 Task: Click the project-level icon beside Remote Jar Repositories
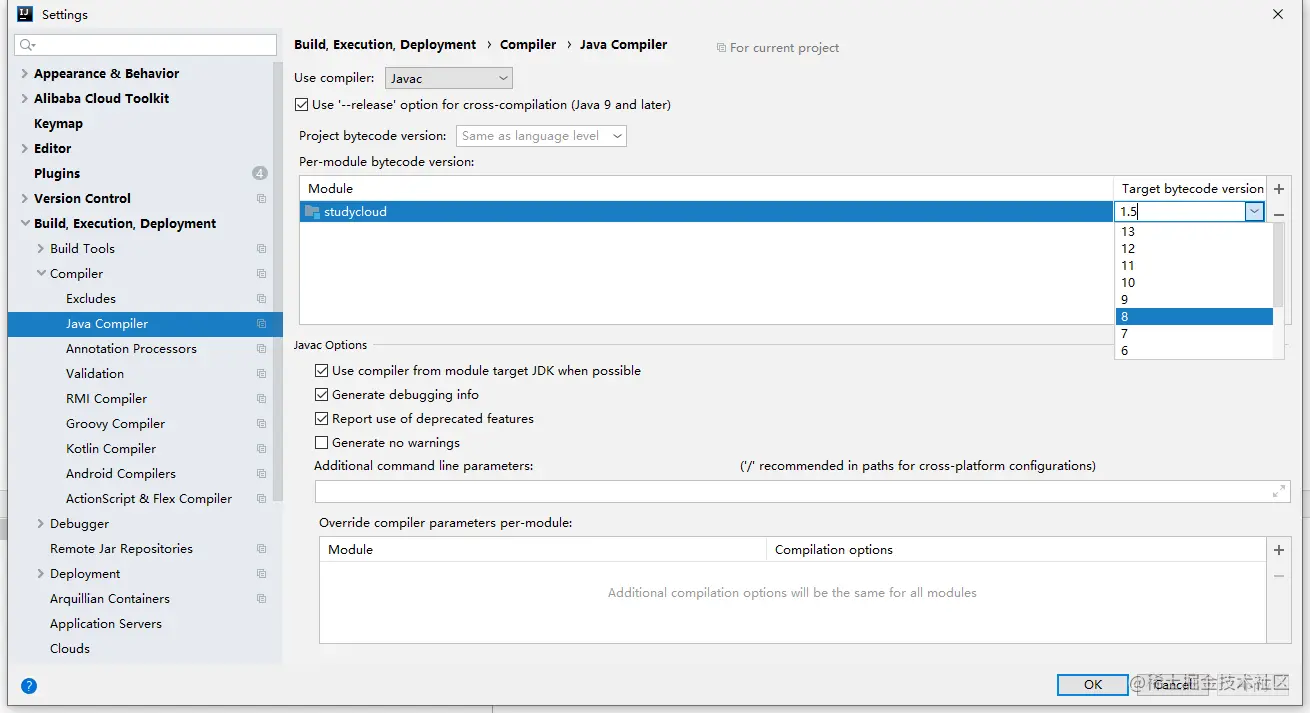[261, 549]
